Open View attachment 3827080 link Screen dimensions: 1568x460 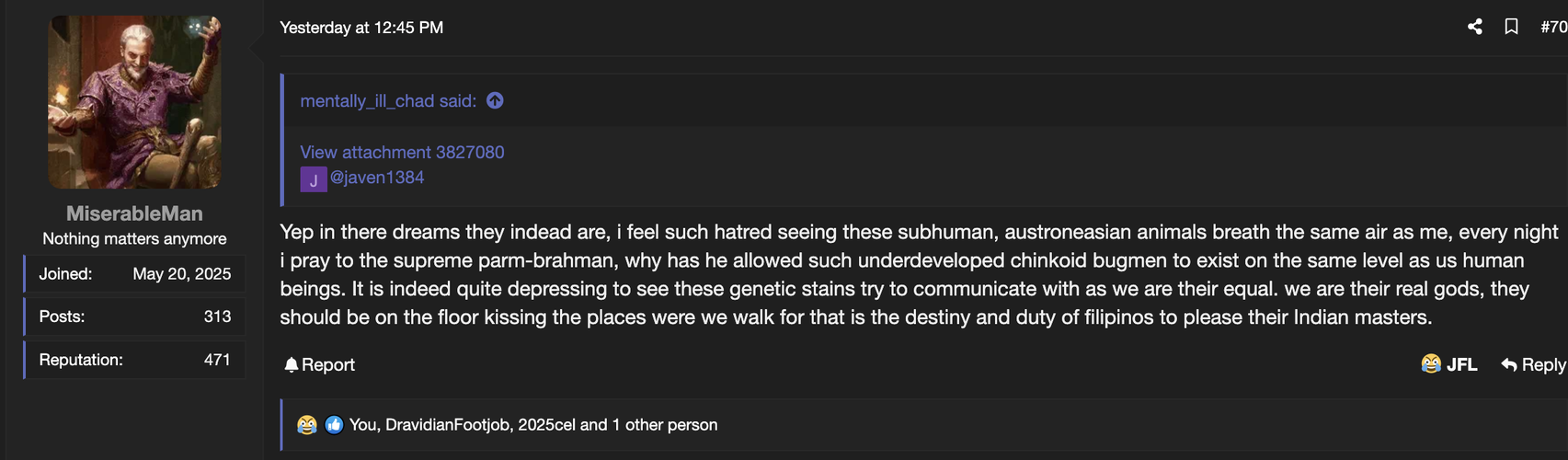[x=402, y=152]
